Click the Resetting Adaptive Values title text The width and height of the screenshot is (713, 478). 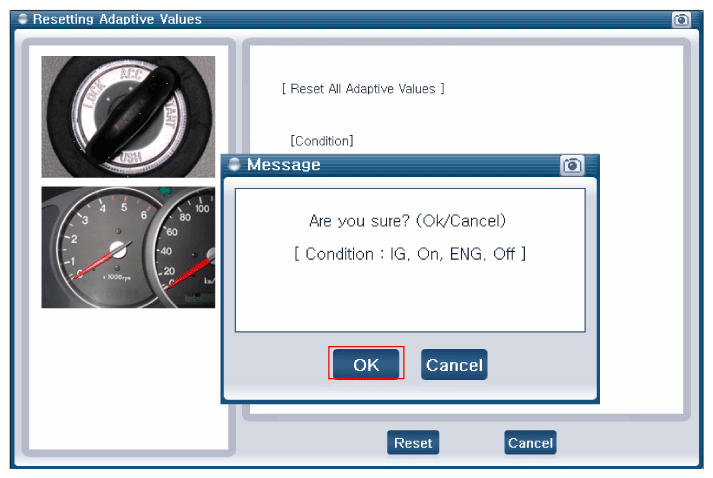[117, 19]
